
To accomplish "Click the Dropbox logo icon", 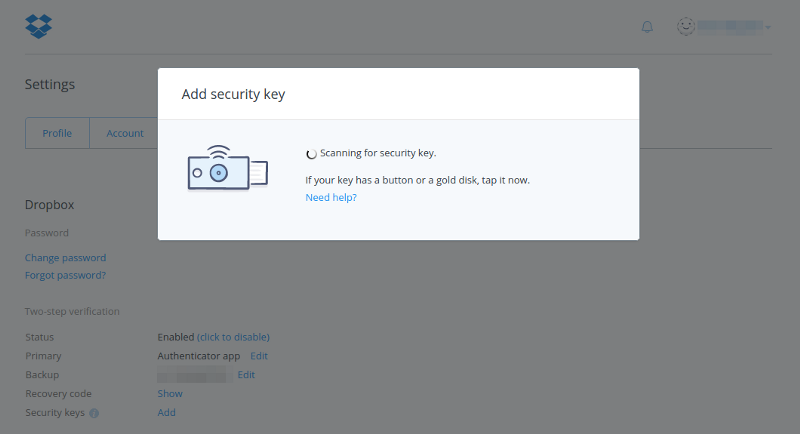I will (x=38, y=26).
